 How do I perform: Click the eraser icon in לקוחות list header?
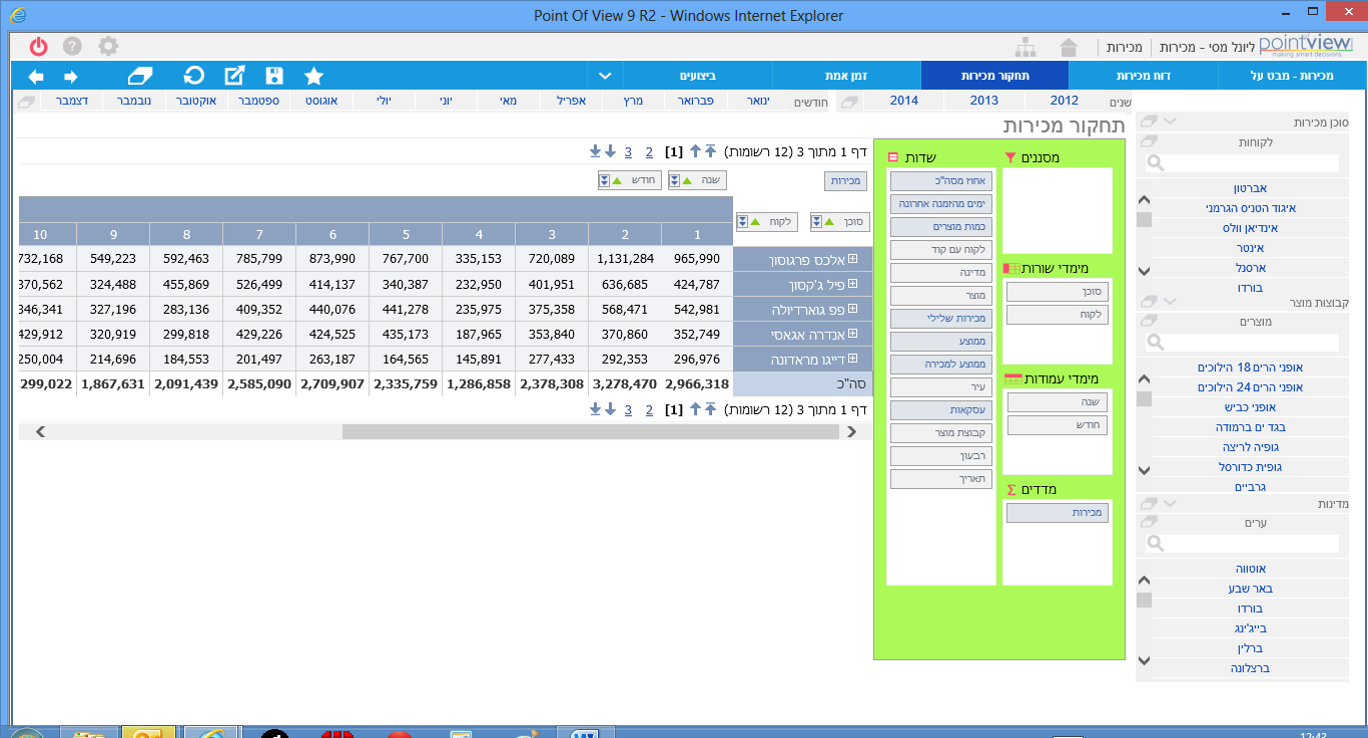pyautogui.click(x=1149, y=142)
